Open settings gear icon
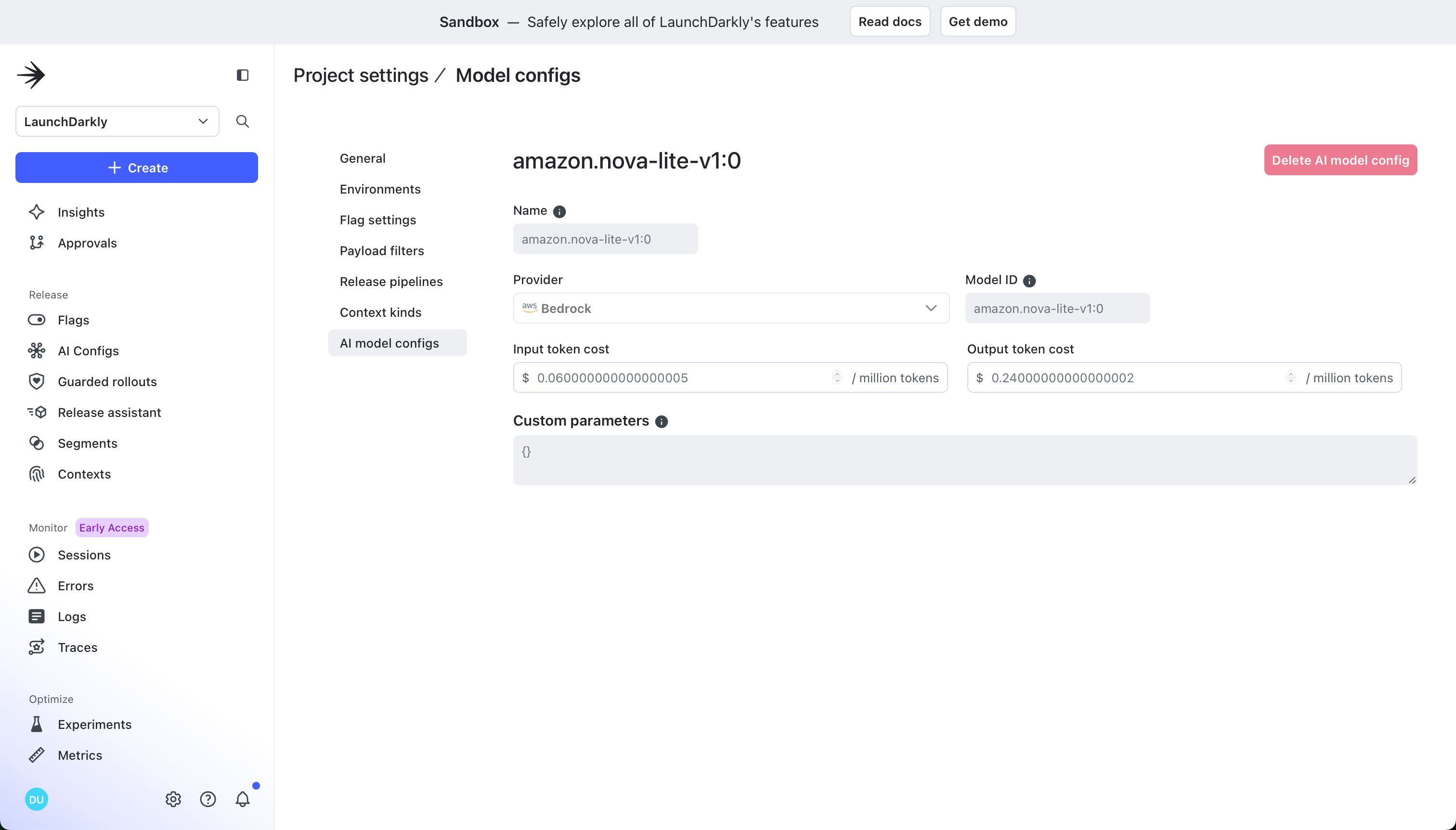This screenshot has width=1456, height=830. coord(173,799)
